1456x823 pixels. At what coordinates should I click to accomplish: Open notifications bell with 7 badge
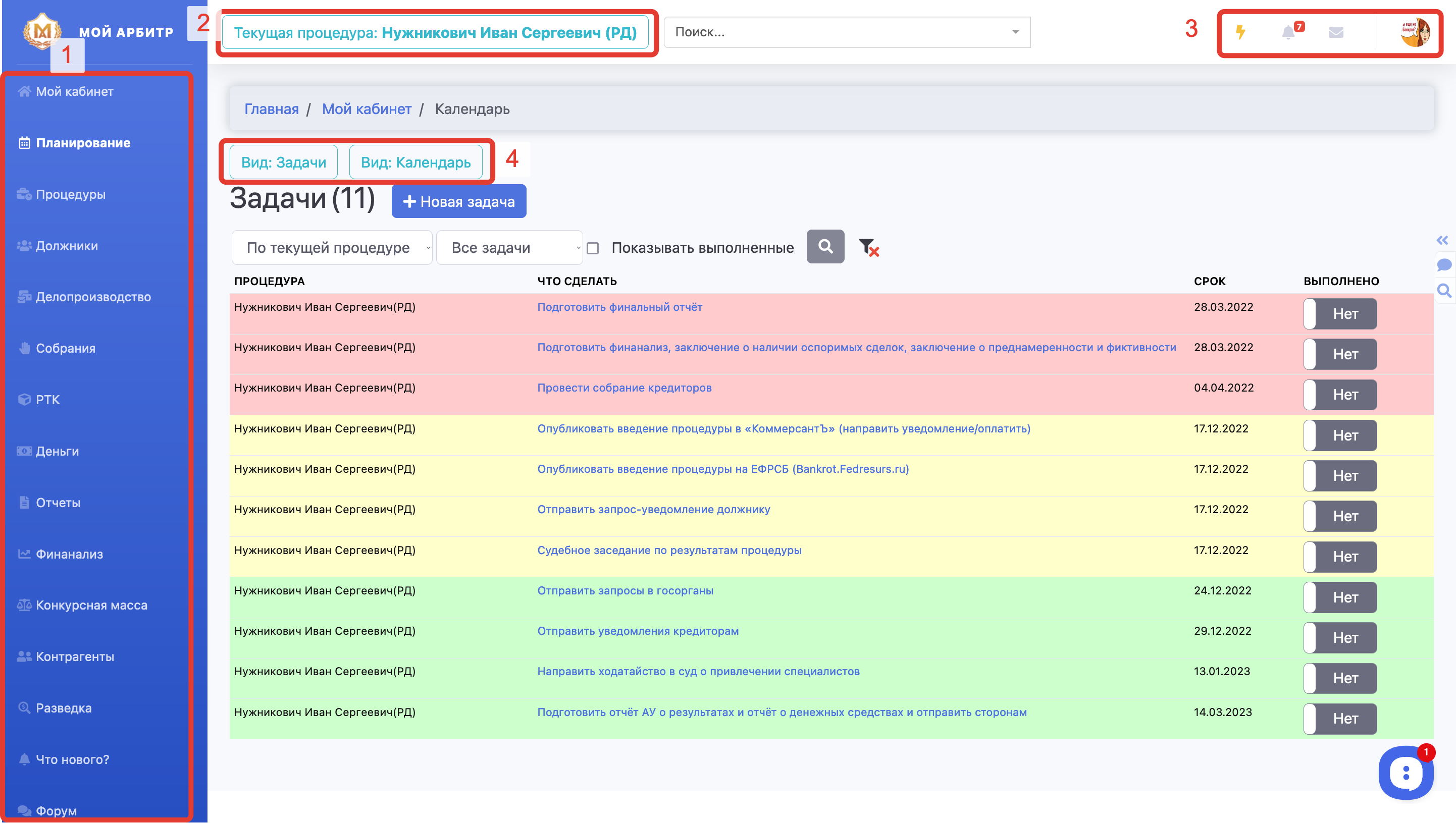click(x=1288, y=32)
